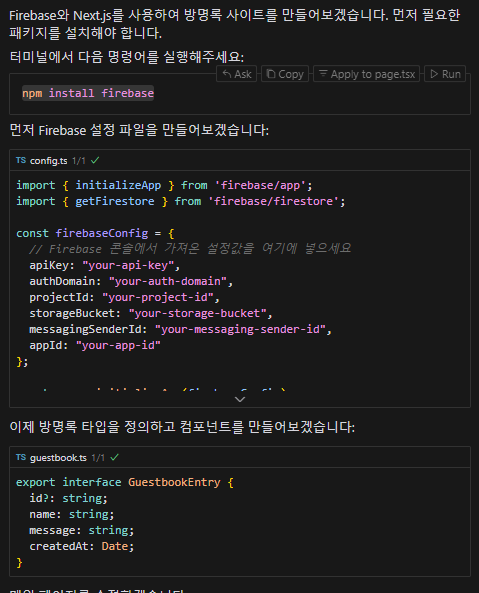Screen dimensions: 479x593
Task: Click the 'createdAt: Date;' line
Action: coord(82,546)
